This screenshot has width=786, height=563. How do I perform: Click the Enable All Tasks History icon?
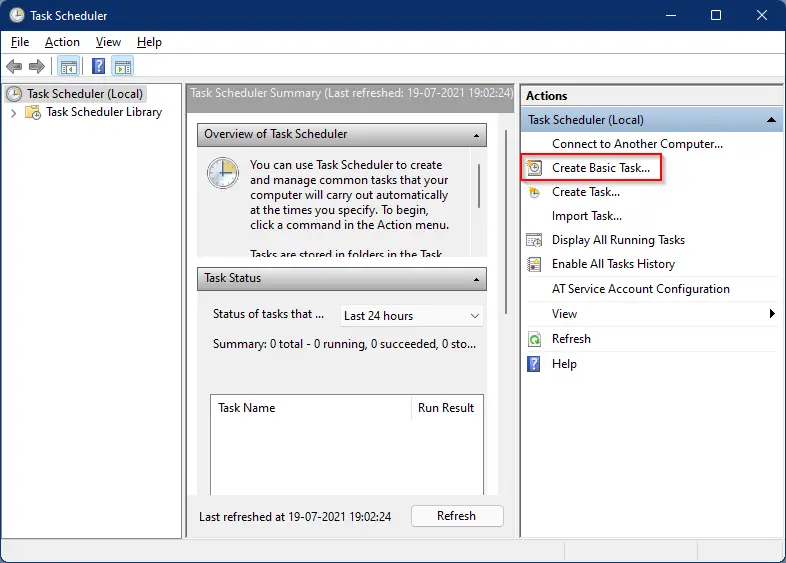(534, 264)
